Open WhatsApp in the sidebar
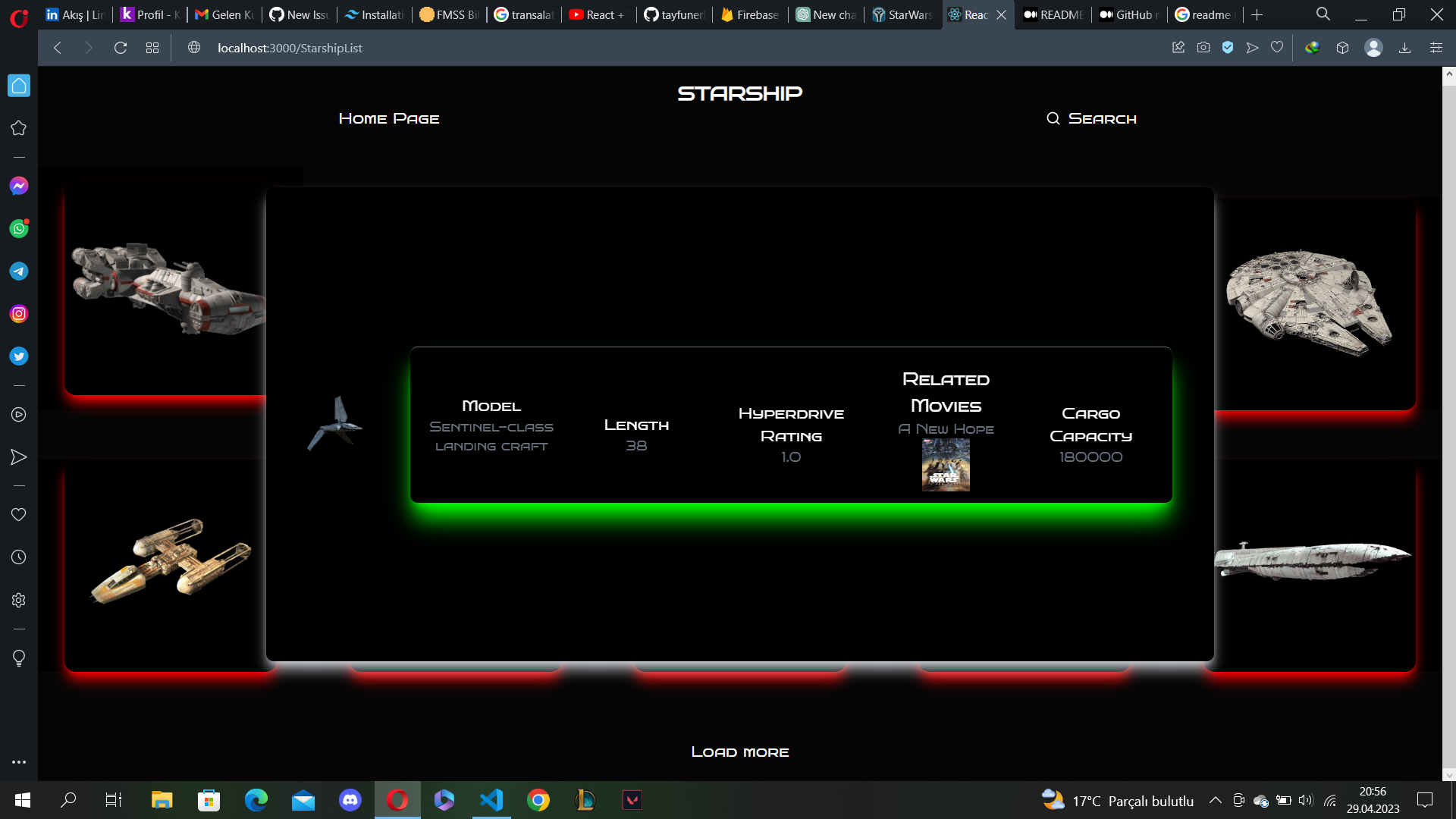 (19, 228)
